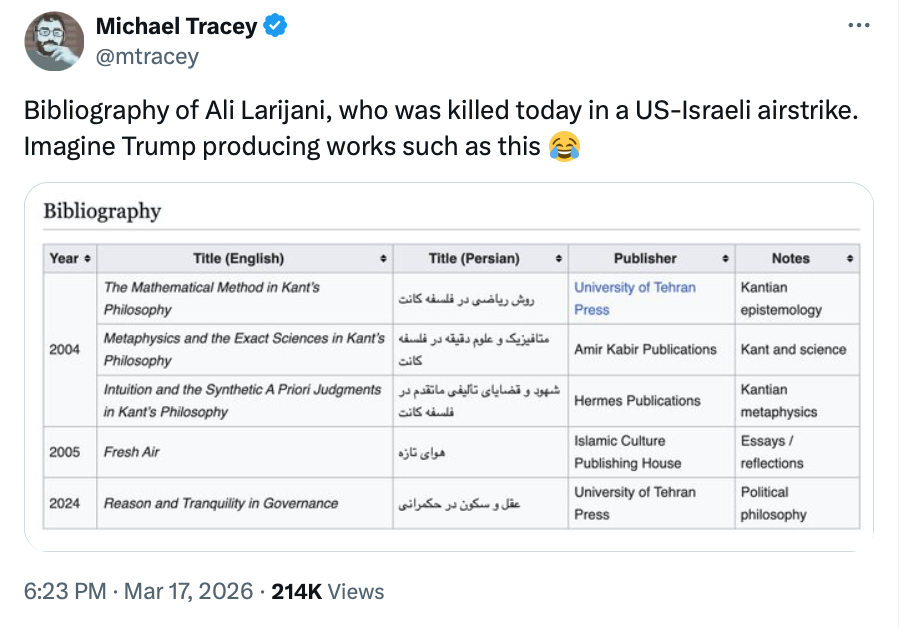
Task: Click the Publisher column header
Action: pyautogui.click(x=645, y=258)
